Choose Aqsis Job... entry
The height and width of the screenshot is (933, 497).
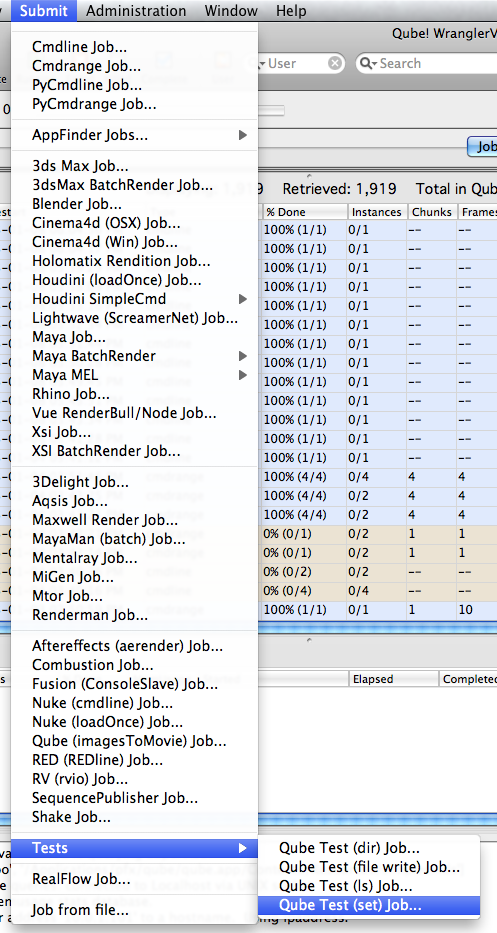point(135,501)
